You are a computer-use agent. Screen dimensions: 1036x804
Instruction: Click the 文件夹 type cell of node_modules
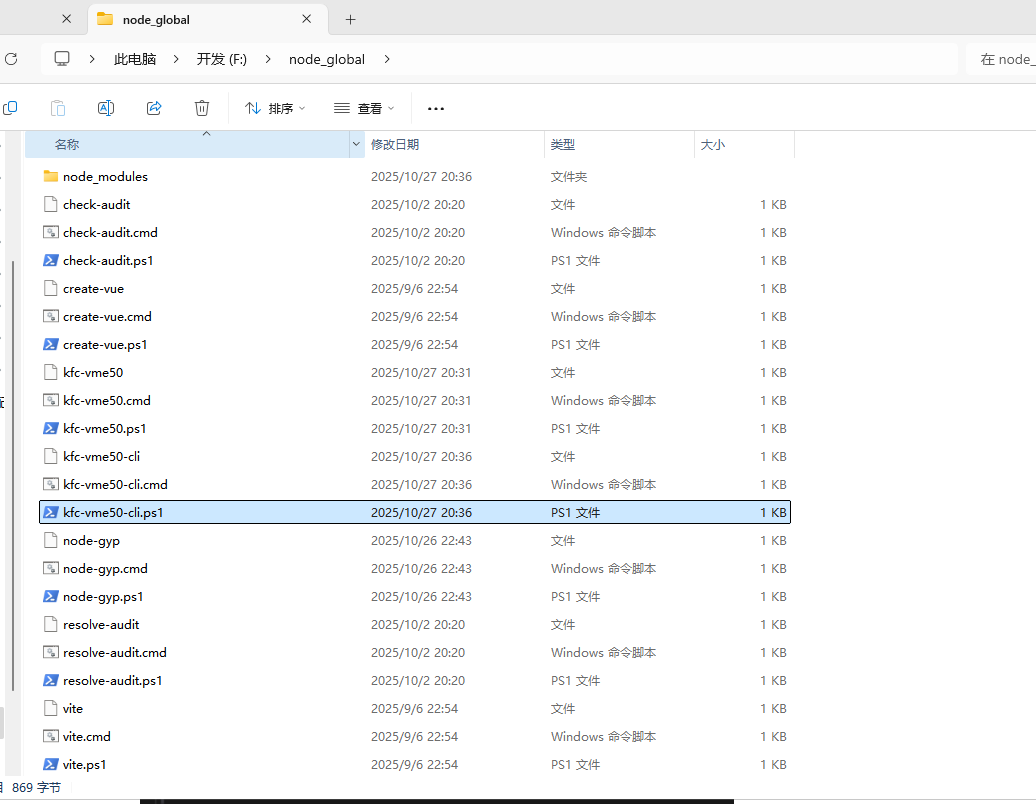(x=569, y=176)
